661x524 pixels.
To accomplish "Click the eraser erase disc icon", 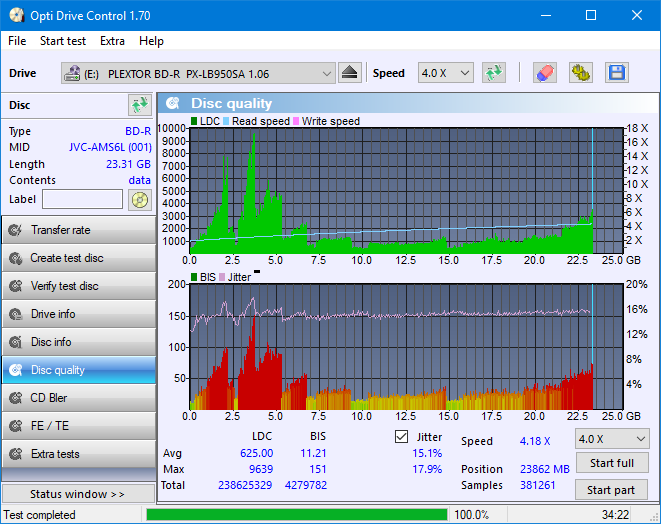I will point(545,73).
